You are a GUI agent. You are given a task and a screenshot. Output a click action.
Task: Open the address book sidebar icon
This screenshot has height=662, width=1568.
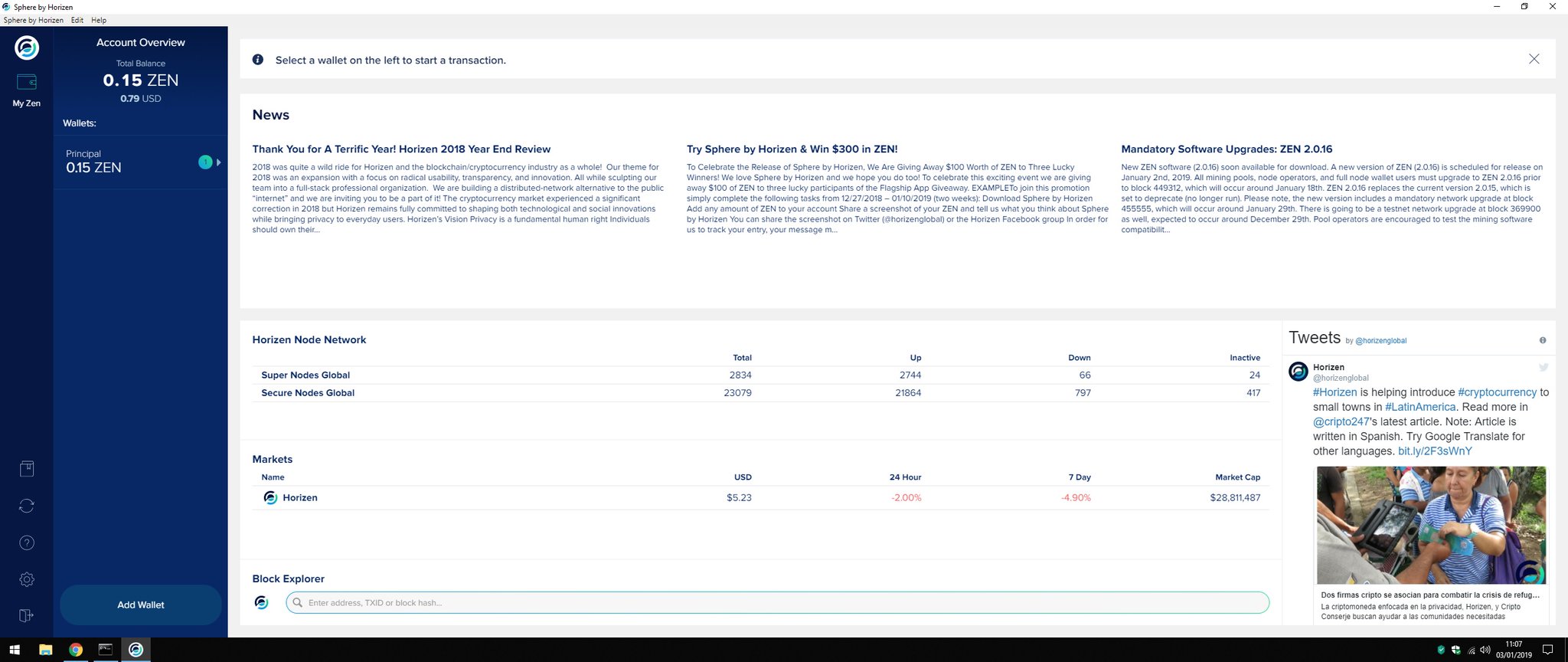coord(27,469)
